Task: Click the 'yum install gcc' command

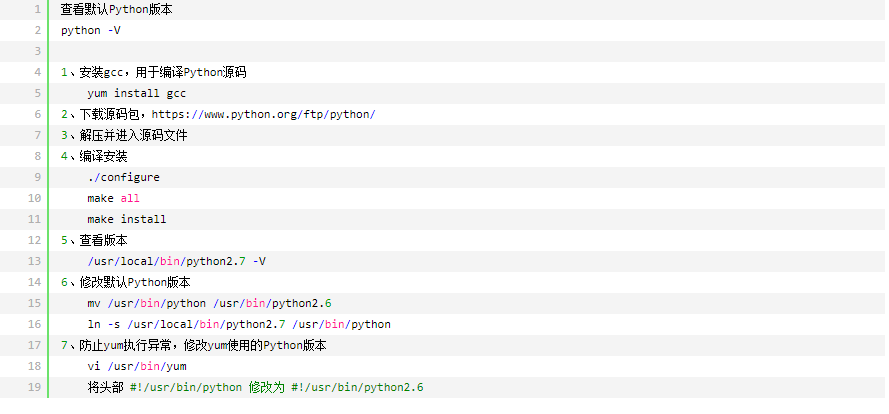Action: coord(136,93)
